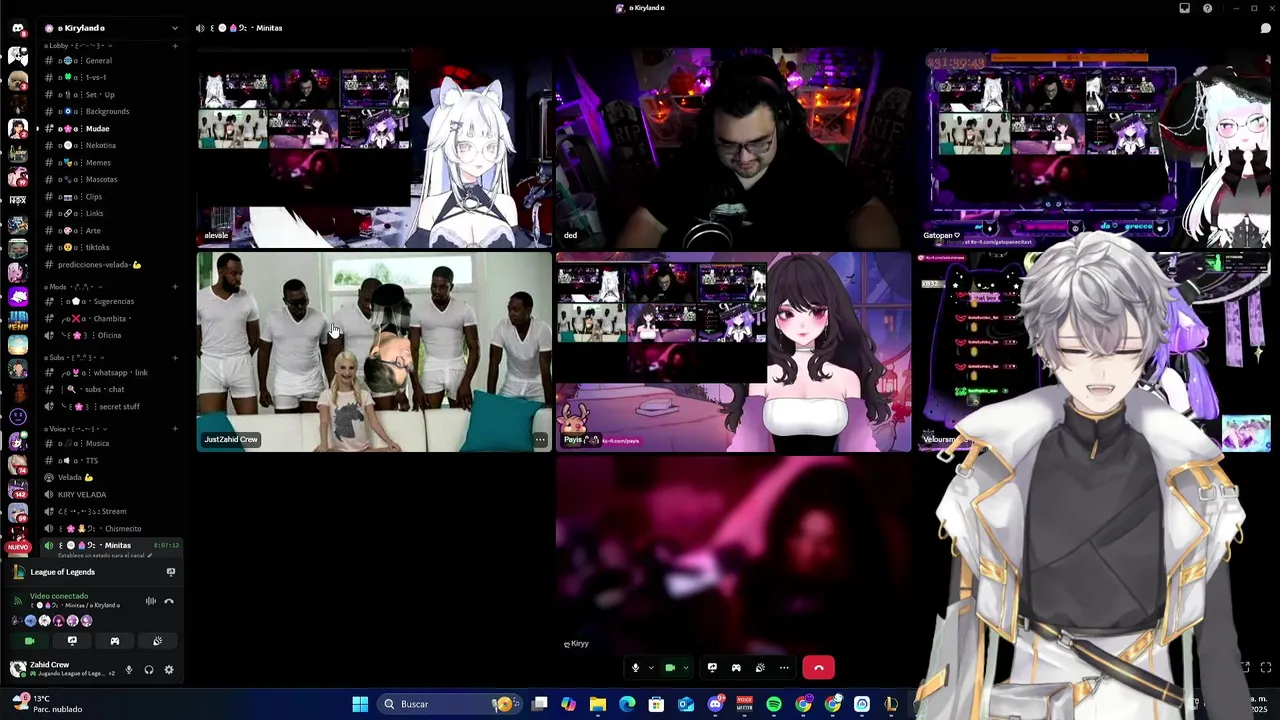Focus the Kiryy video tile
The height and width of the screenshot is (720, 1280).
point(733,555)
